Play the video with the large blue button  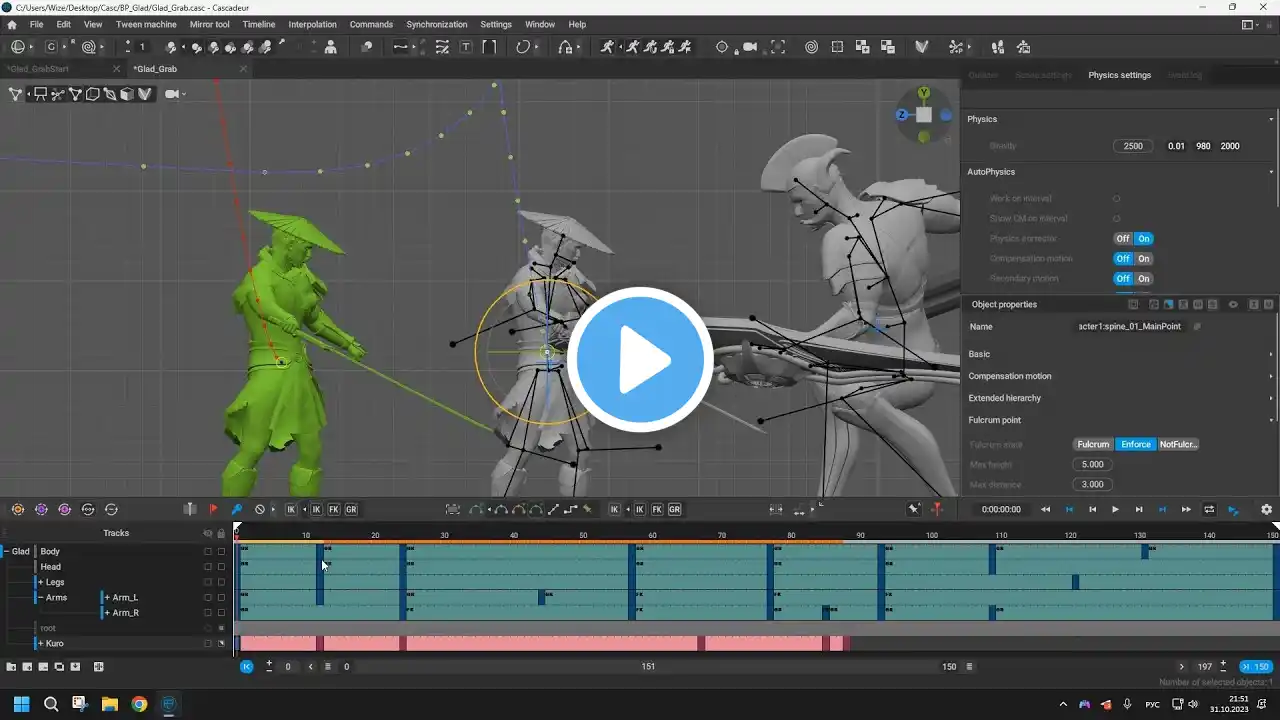coord(640,360)
